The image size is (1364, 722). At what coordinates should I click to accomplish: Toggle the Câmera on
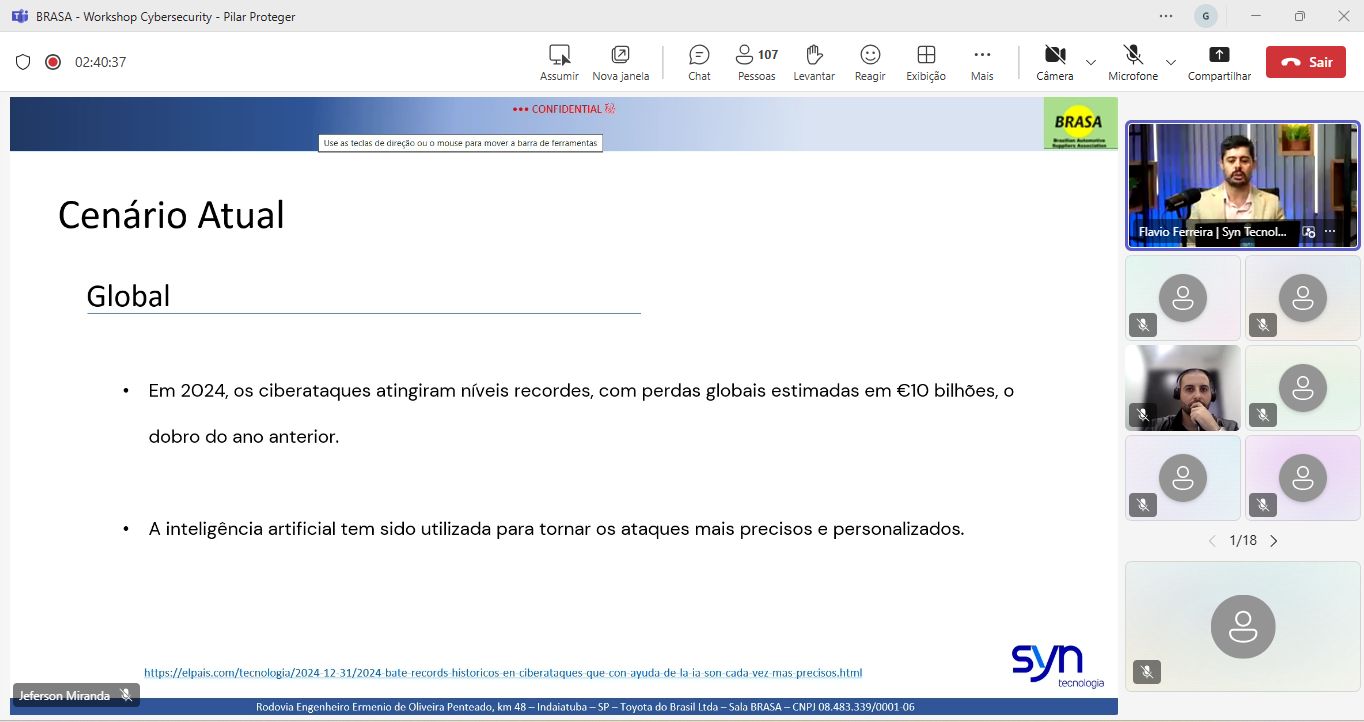pos(1054,55)
